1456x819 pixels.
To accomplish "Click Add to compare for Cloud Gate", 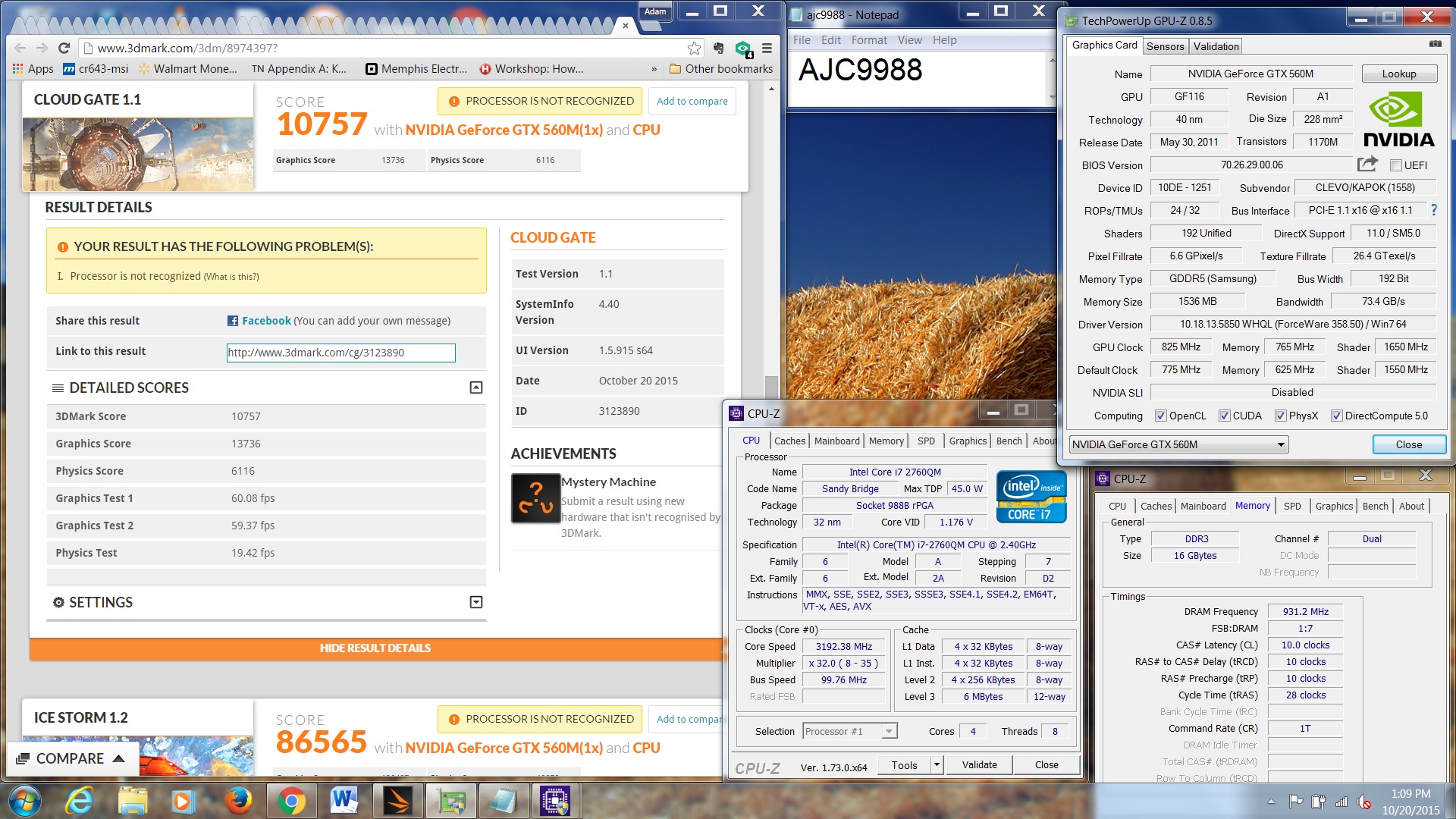I will point(692,101).
